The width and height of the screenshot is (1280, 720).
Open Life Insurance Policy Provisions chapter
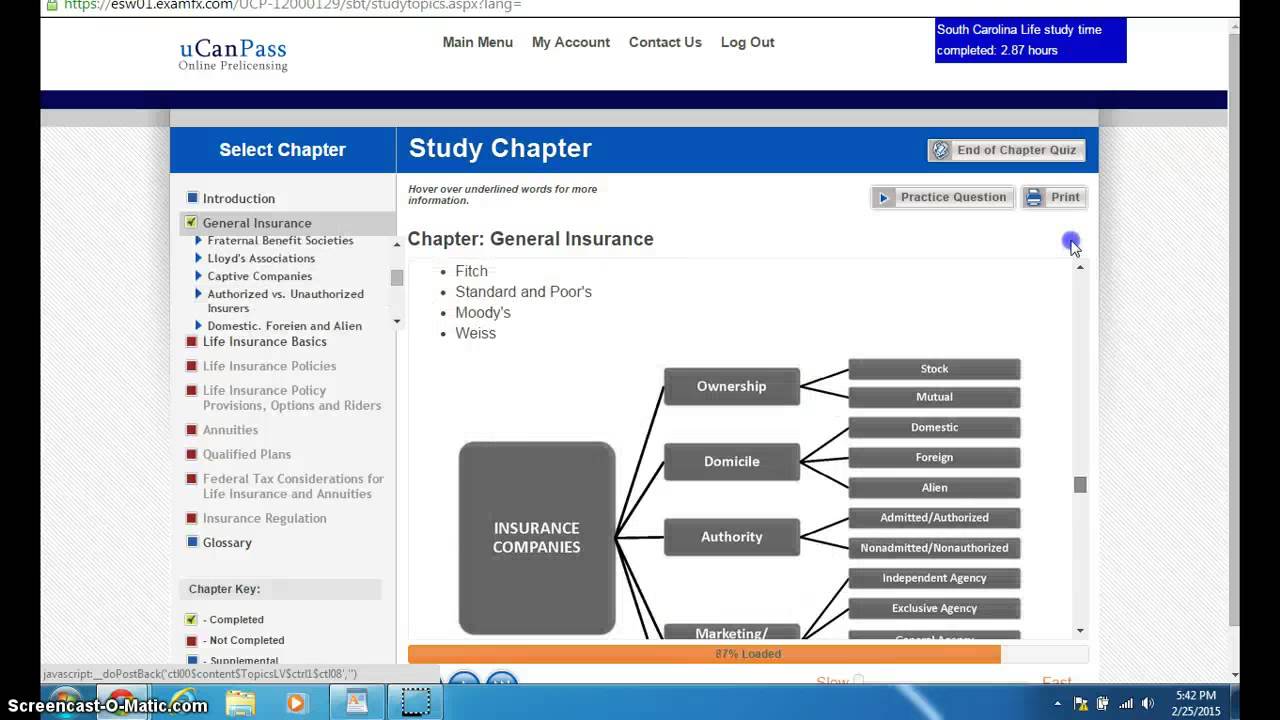(291, 398)
